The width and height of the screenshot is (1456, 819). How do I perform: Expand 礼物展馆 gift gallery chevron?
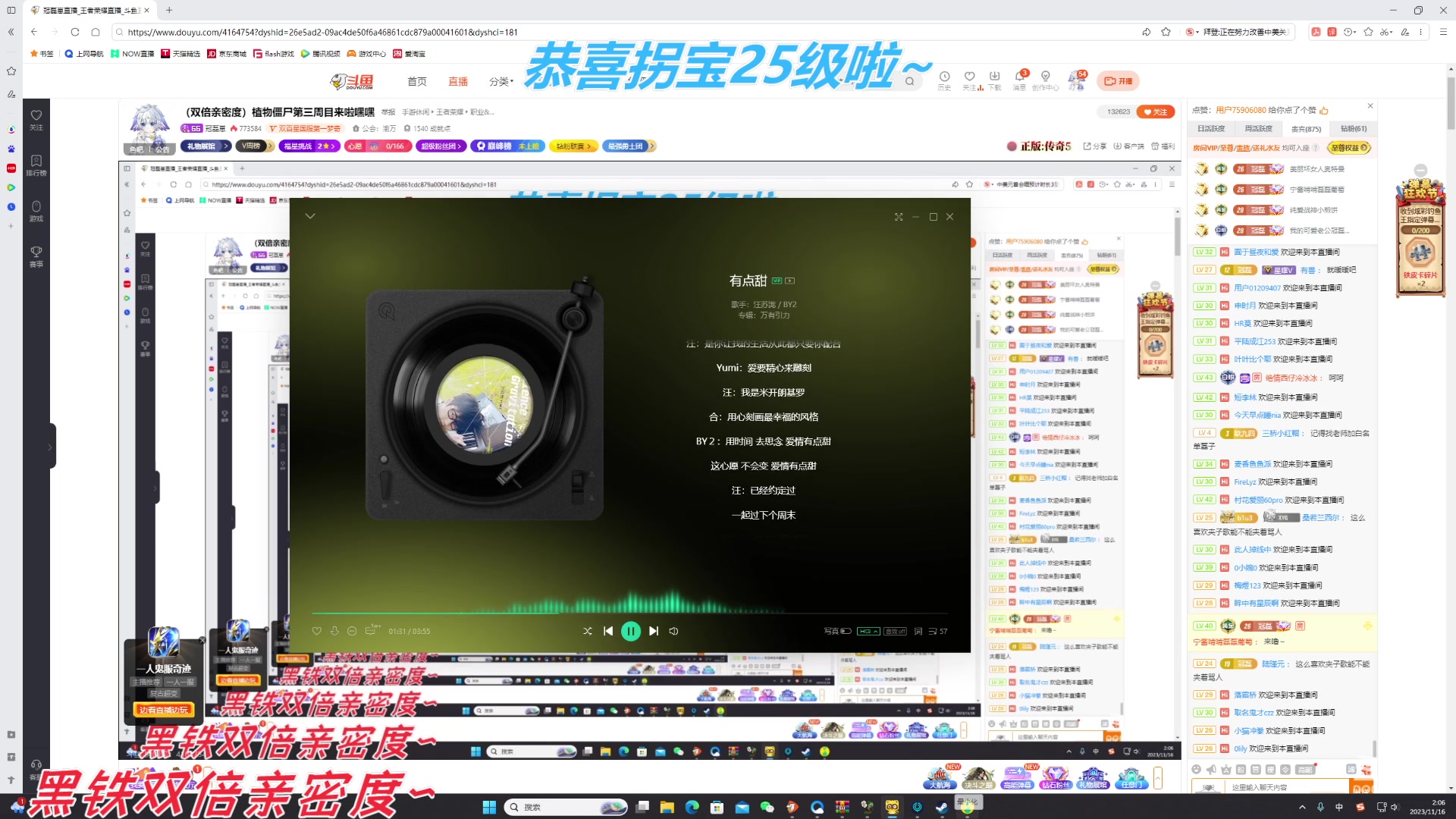click(x=226, y=146)
